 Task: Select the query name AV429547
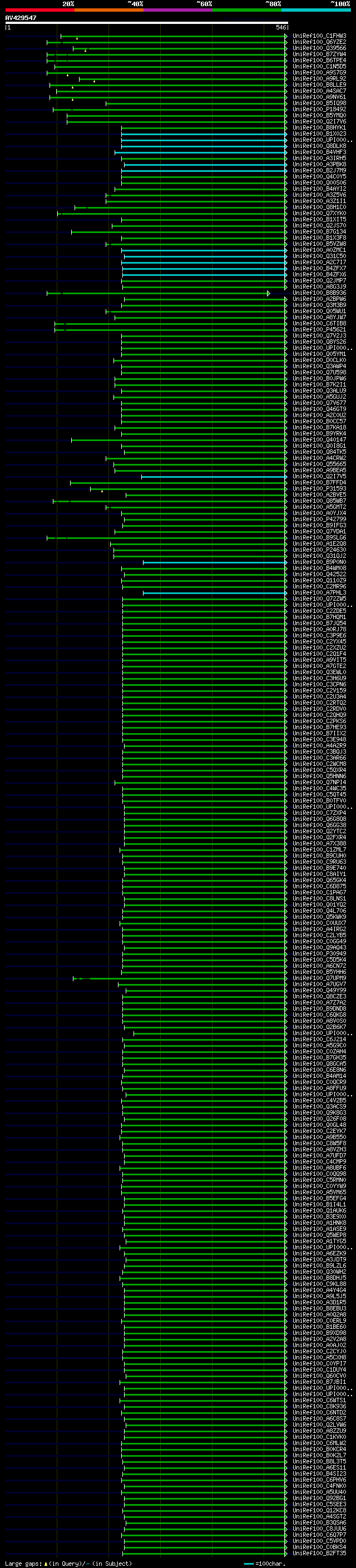(21, 18)
